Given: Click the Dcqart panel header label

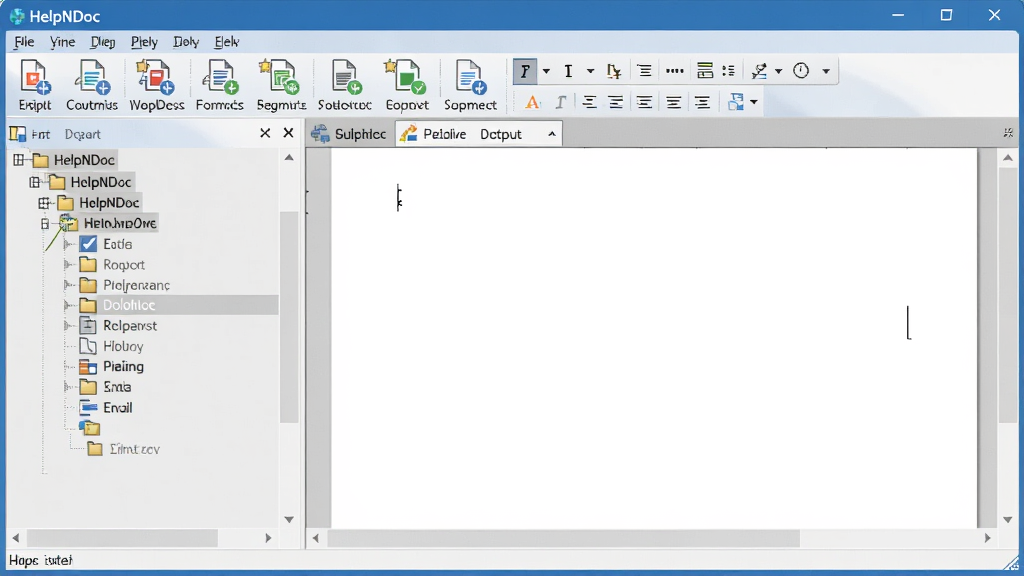Looking at the screenshot, I should [x=82, y=135].
